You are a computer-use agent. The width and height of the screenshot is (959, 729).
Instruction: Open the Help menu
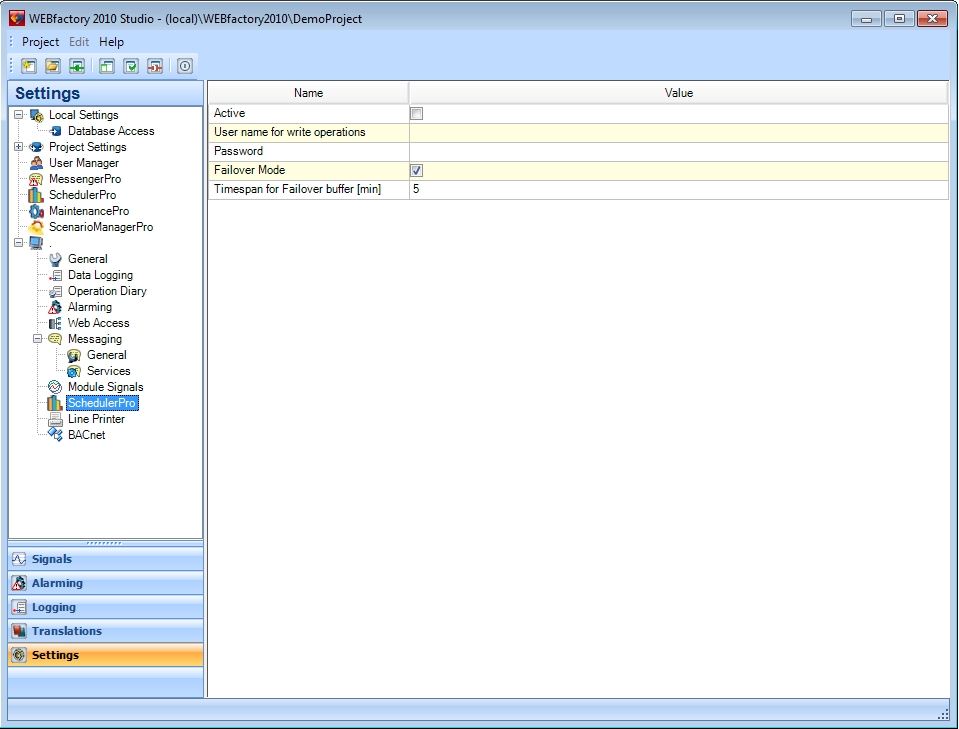click(x=111, y=42)
